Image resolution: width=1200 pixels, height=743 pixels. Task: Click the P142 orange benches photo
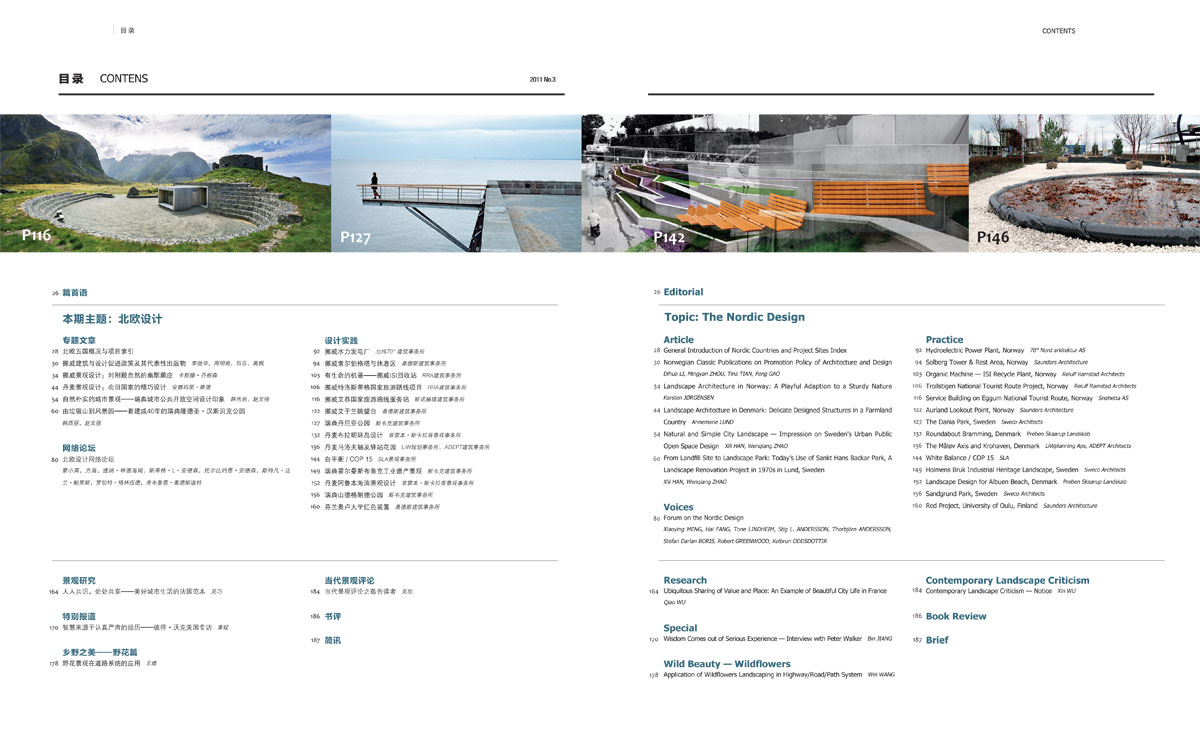[x=775, y=183]
